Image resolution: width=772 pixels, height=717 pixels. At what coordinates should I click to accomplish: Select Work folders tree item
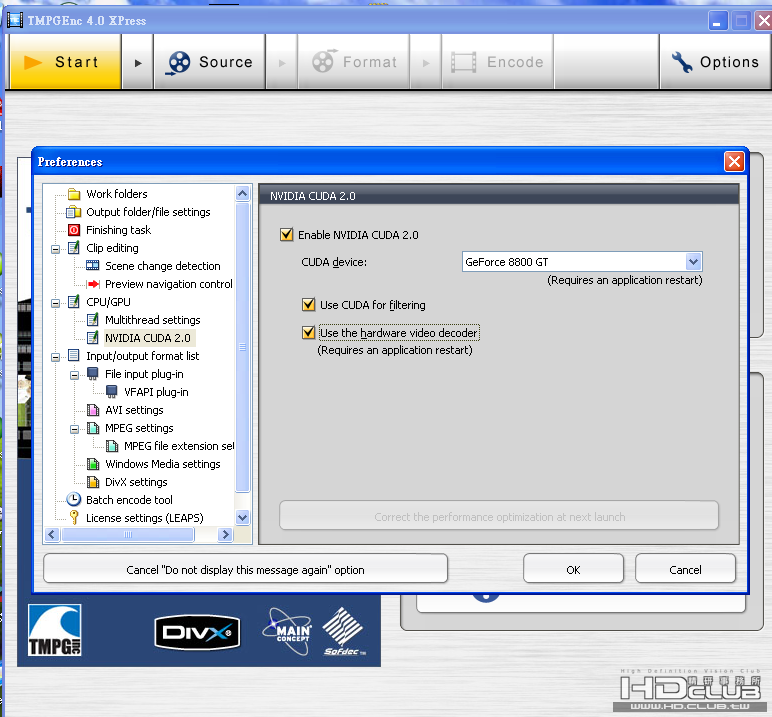[x=117, y=194]
